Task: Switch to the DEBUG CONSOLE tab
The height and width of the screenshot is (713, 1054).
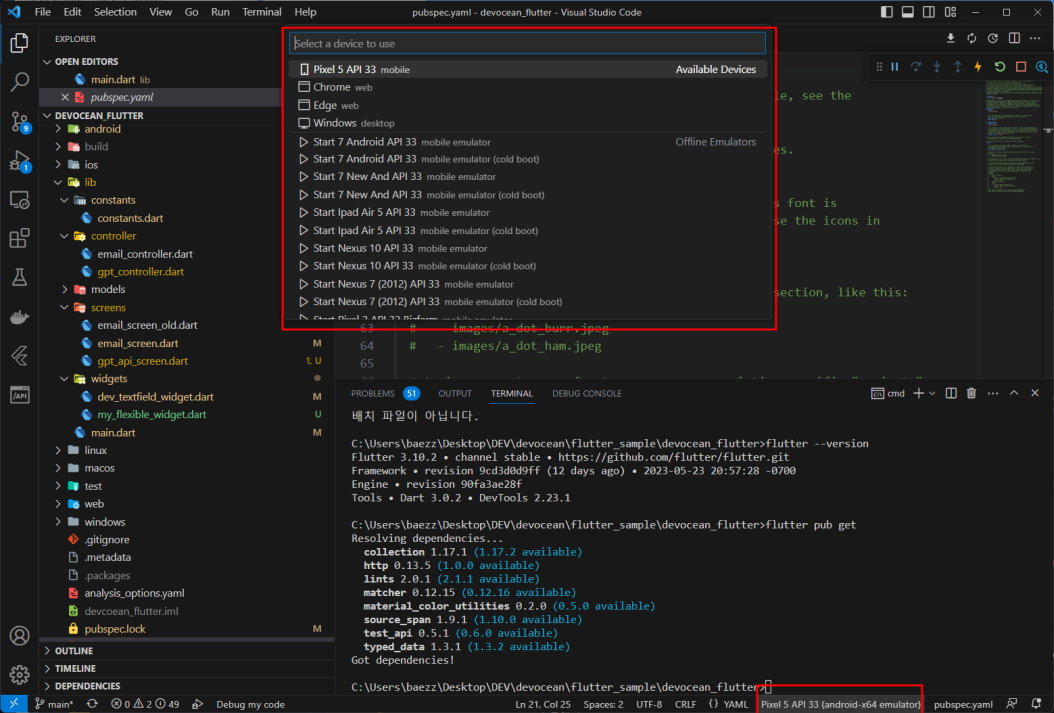Action: (586, 393)
